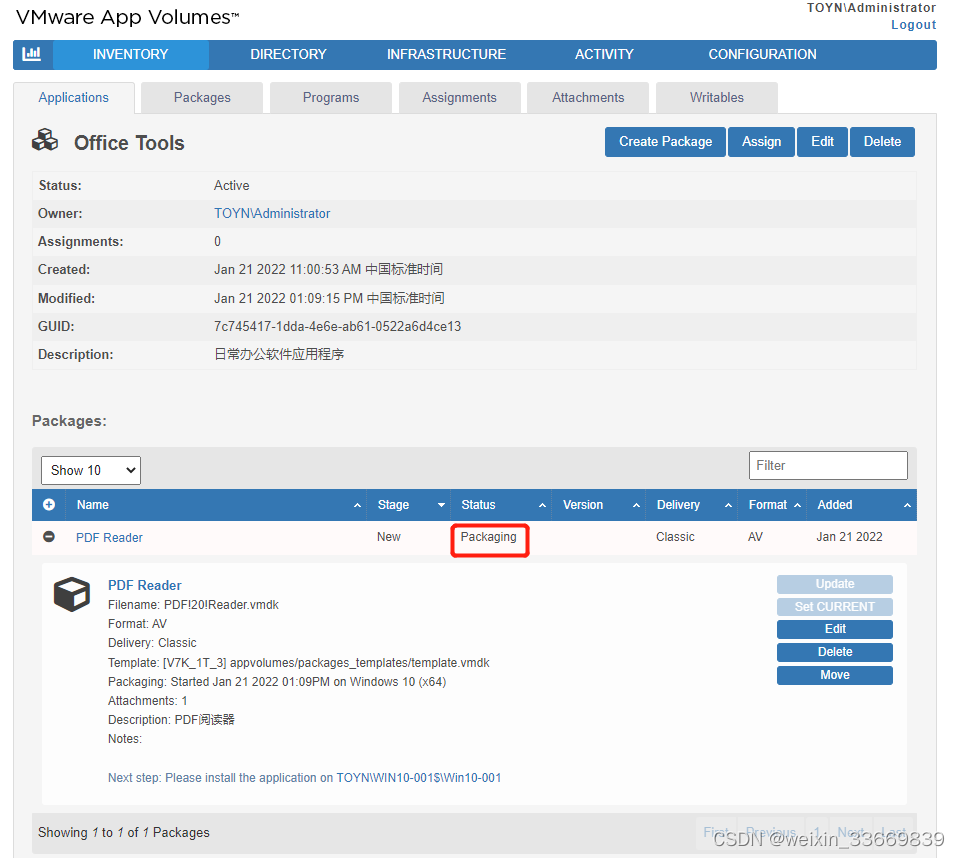Click the package Delete button above Move
Screen dimensions: 960x858
[834, 652]
